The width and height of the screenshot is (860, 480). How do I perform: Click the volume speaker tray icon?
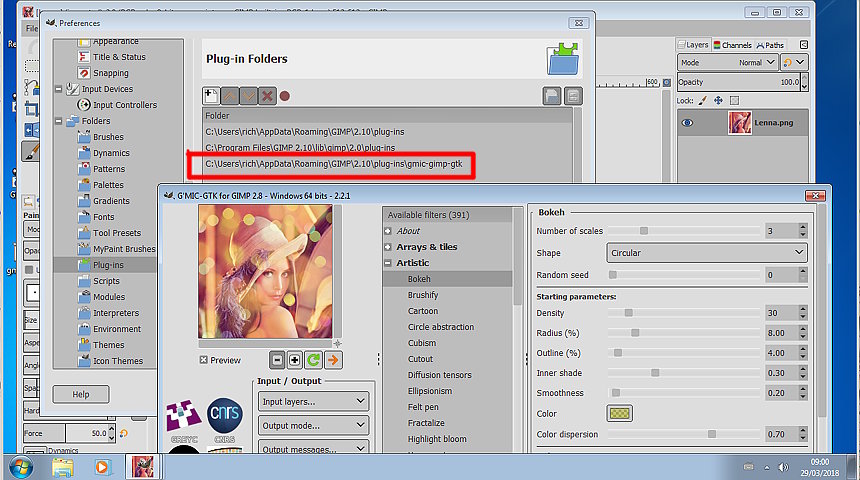tap(784, 467)
